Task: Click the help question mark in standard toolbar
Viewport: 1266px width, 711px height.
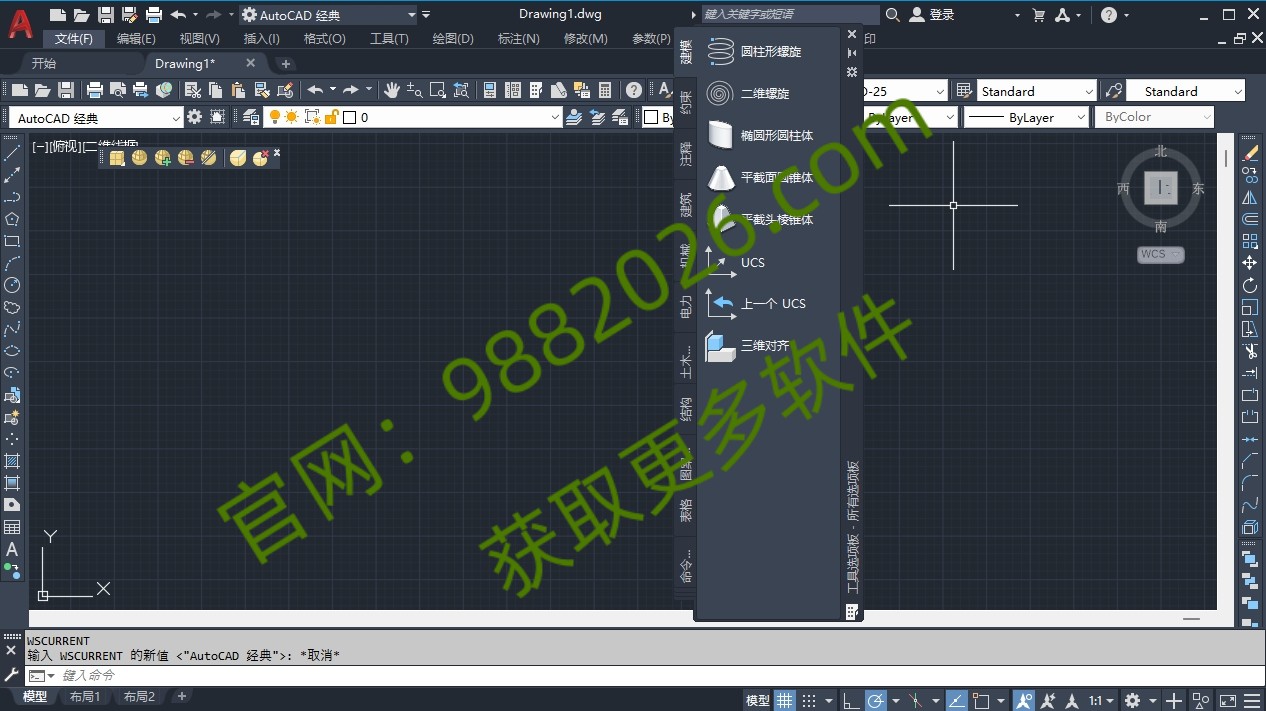Action: [634, 90]
